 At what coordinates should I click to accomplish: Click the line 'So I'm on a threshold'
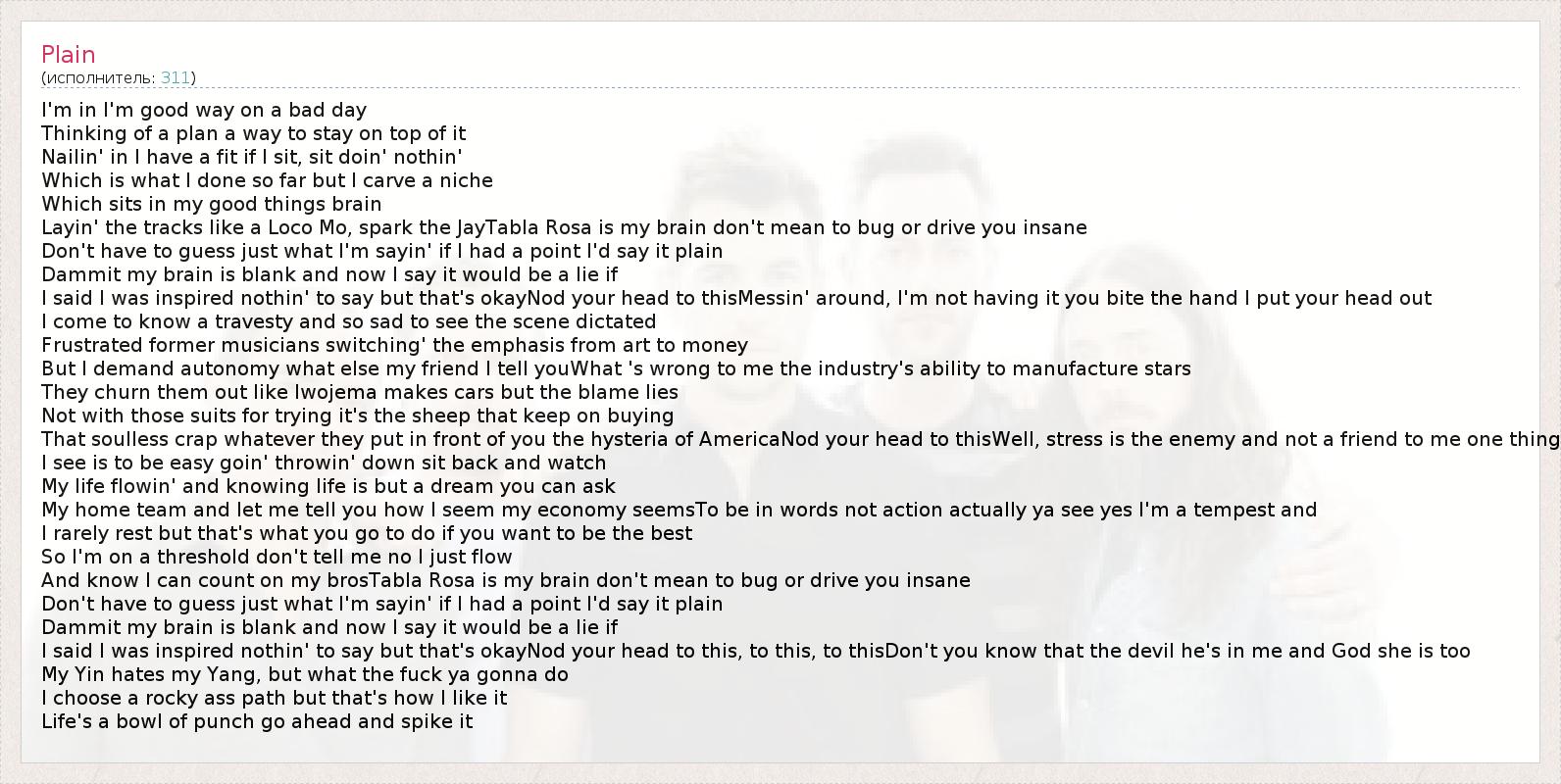[277, 557]
